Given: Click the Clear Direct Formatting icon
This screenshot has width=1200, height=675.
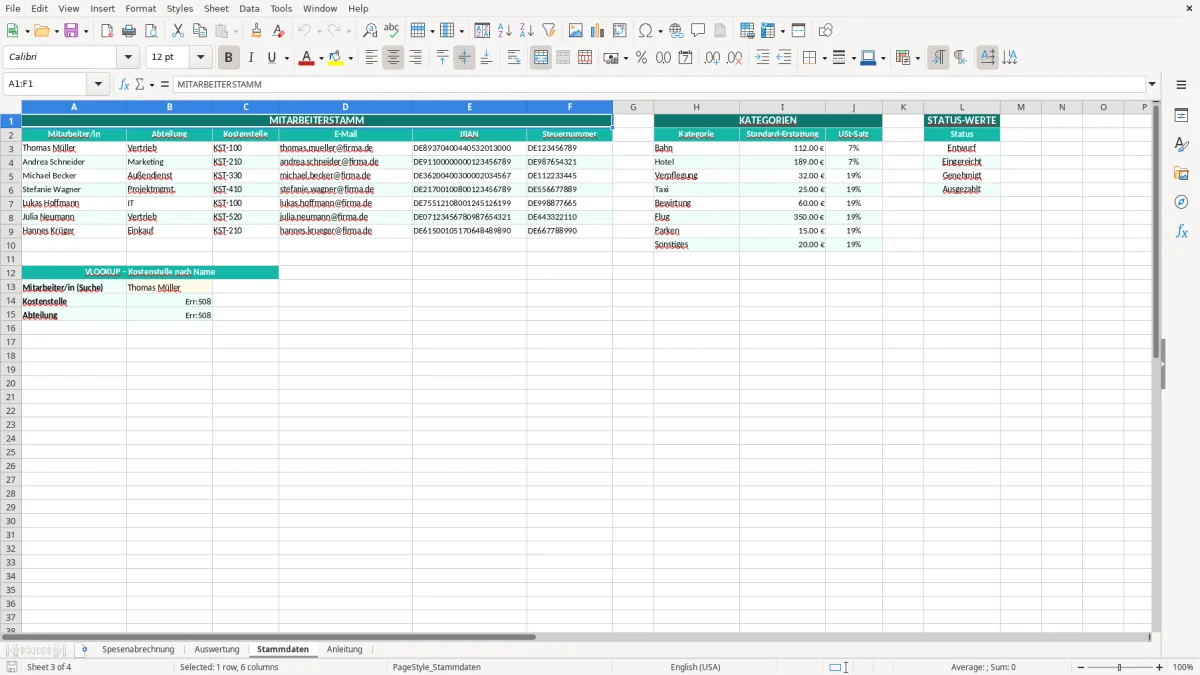Looking at the screenshot, I should (278, 31).
